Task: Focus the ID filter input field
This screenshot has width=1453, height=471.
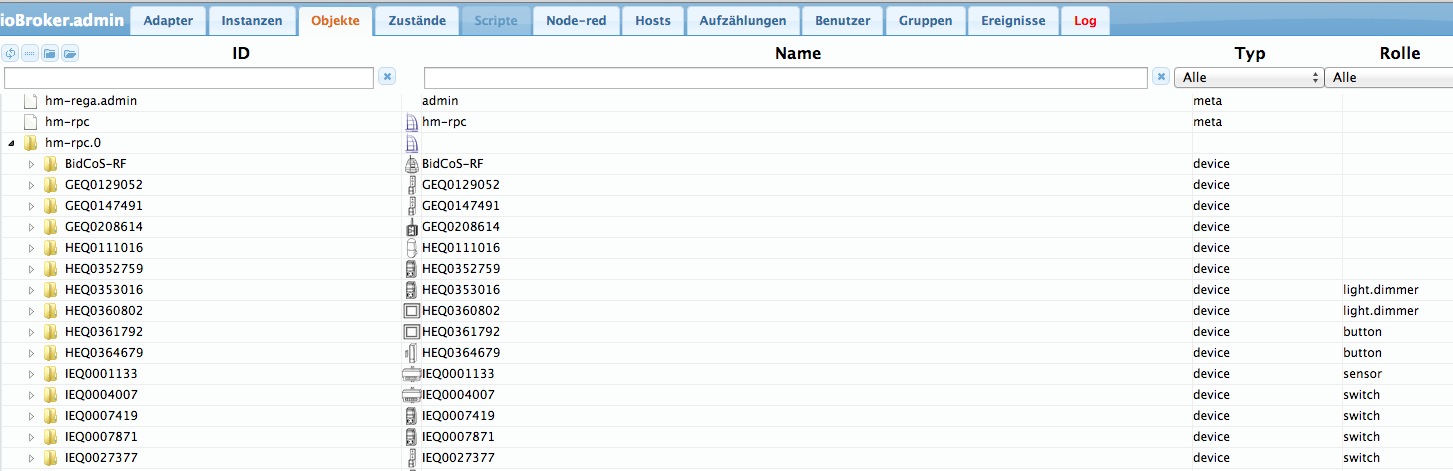Action: [x=189, y=77]
